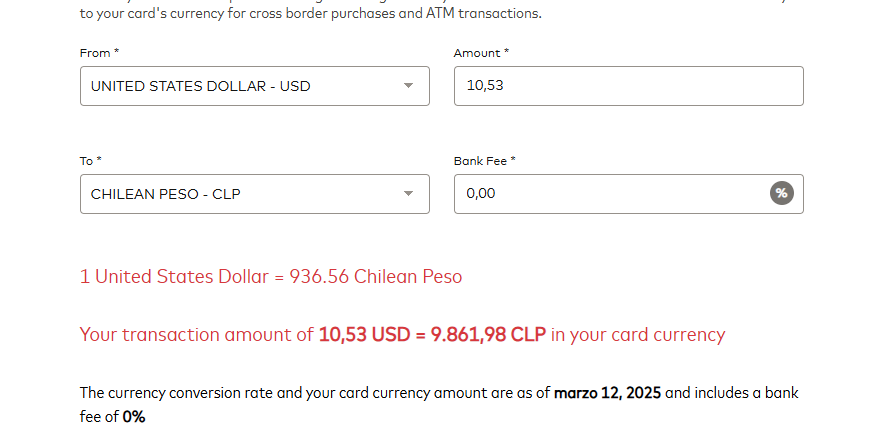Click the bold 0% bank fee value

[x=134, y=417]
